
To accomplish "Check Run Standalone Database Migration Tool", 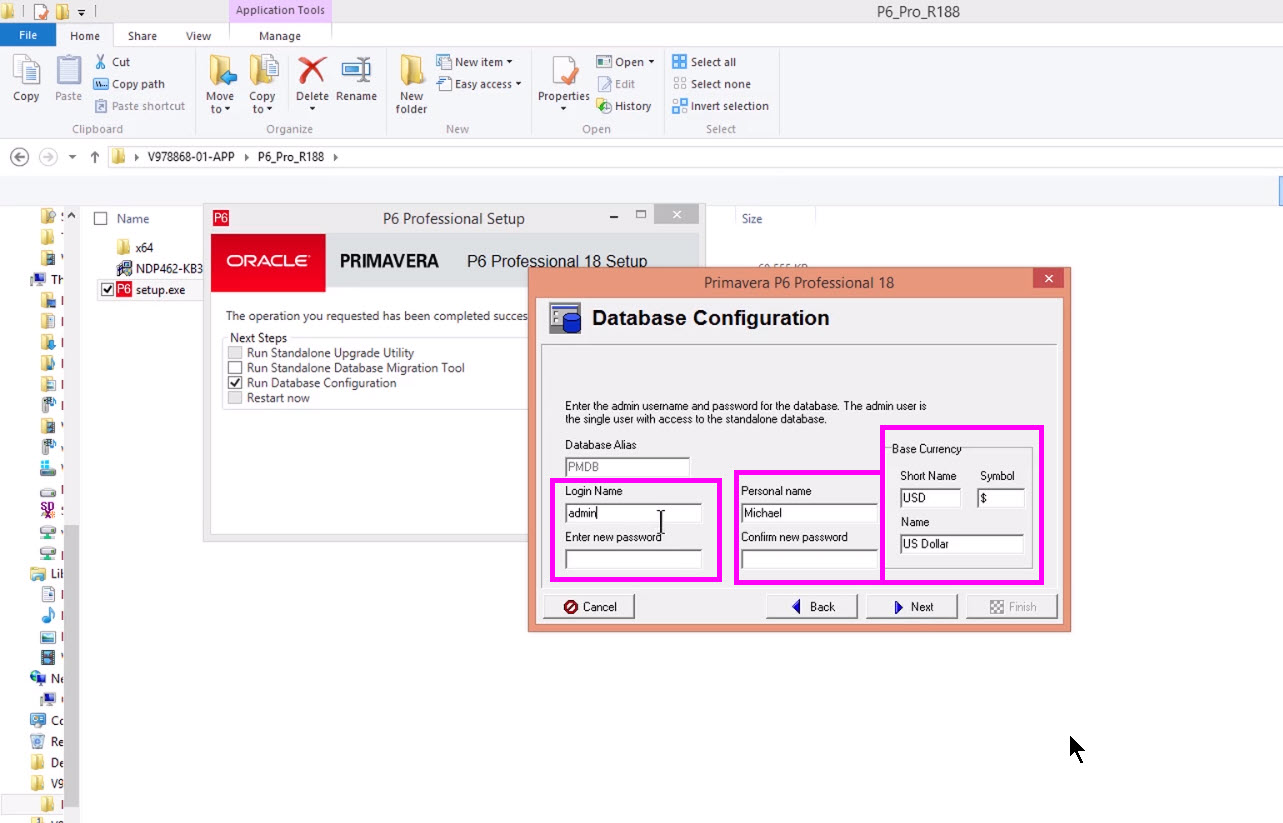I will pyautogui.click(x=235, y=368).
